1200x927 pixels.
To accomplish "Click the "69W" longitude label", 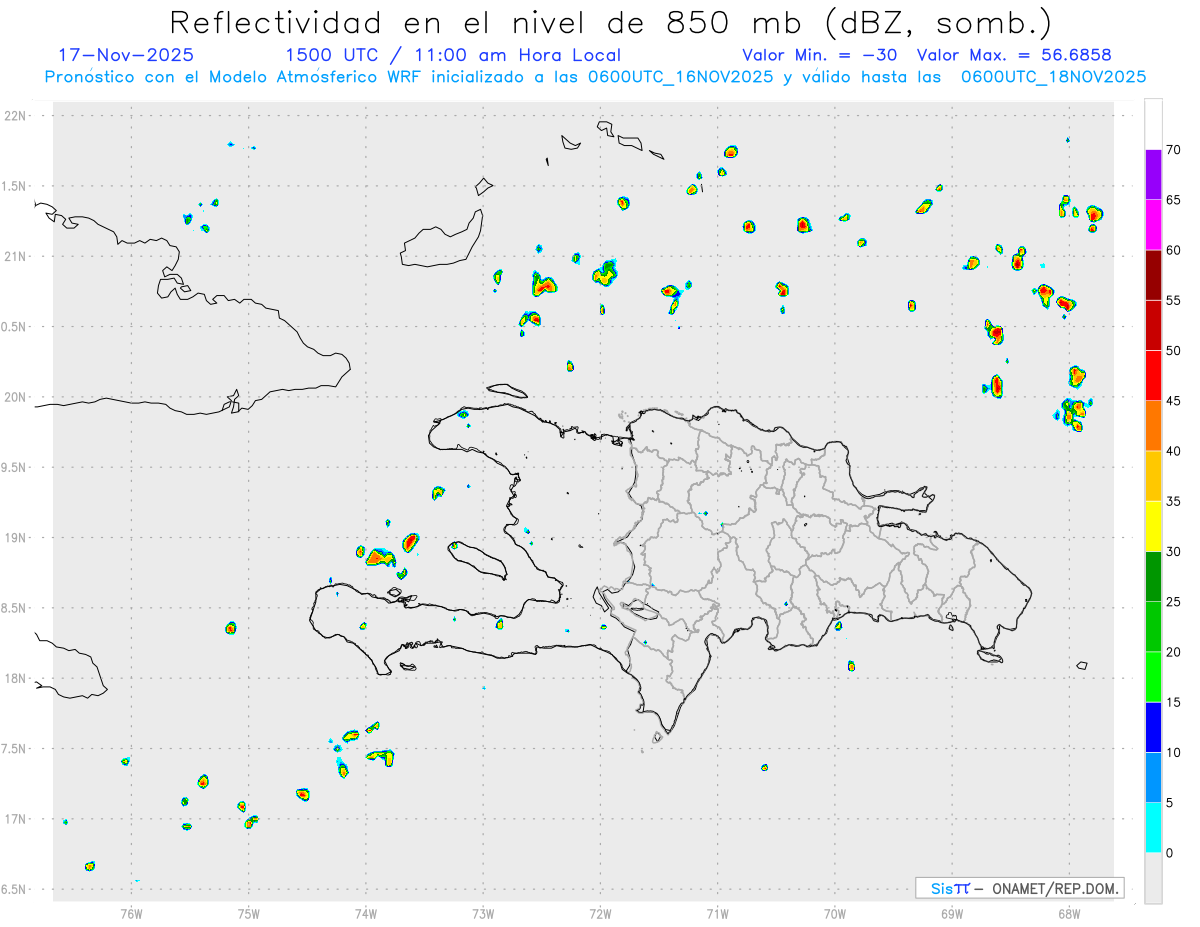I will tap(952, 913).
